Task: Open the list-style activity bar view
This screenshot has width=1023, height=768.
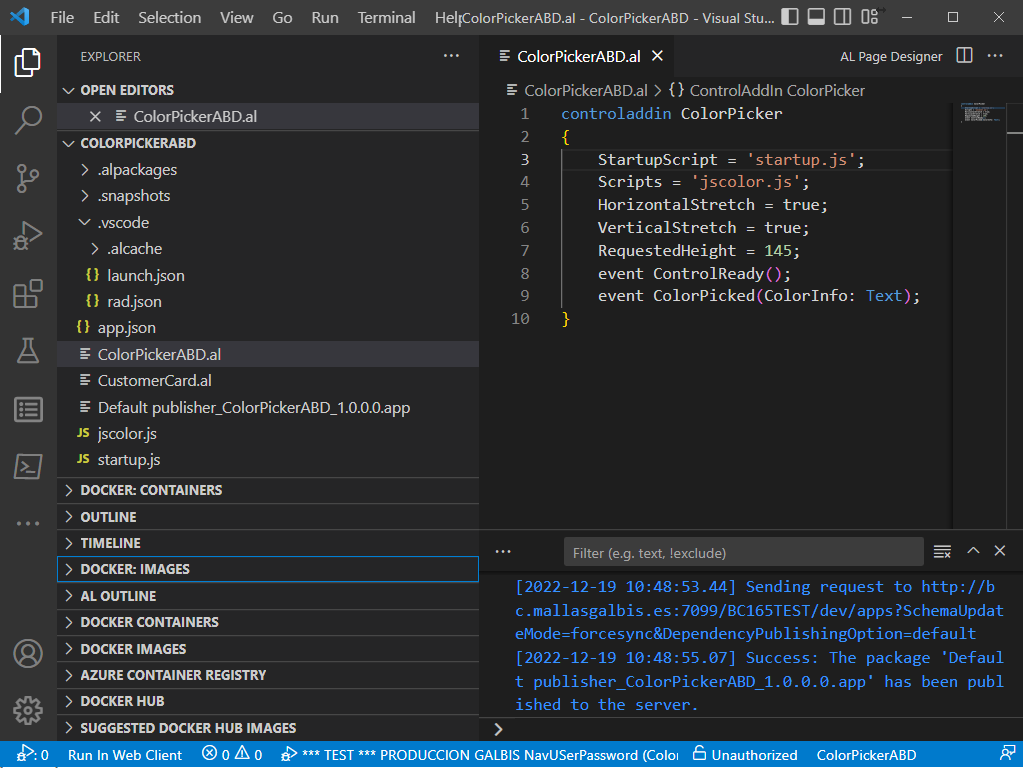Action: 27,409
